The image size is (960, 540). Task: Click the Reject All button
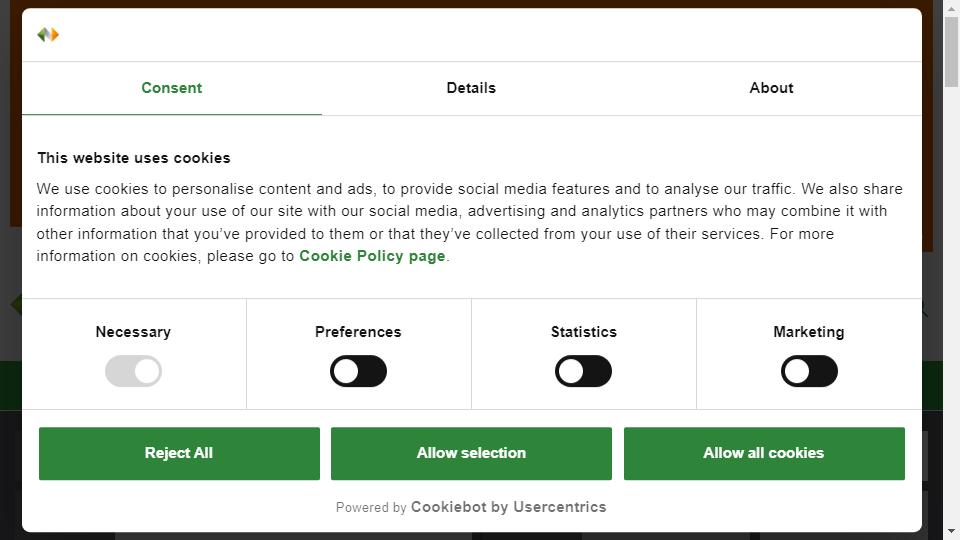[x=179, y=453]
